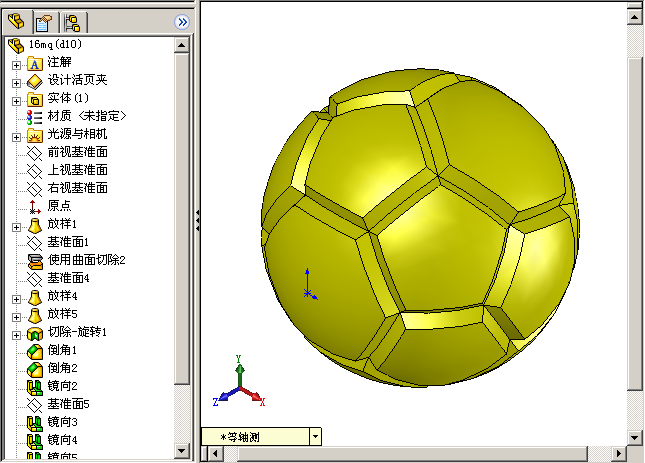Expand the 放样1 feature node

pyautogui.click(x=16, y=227)
